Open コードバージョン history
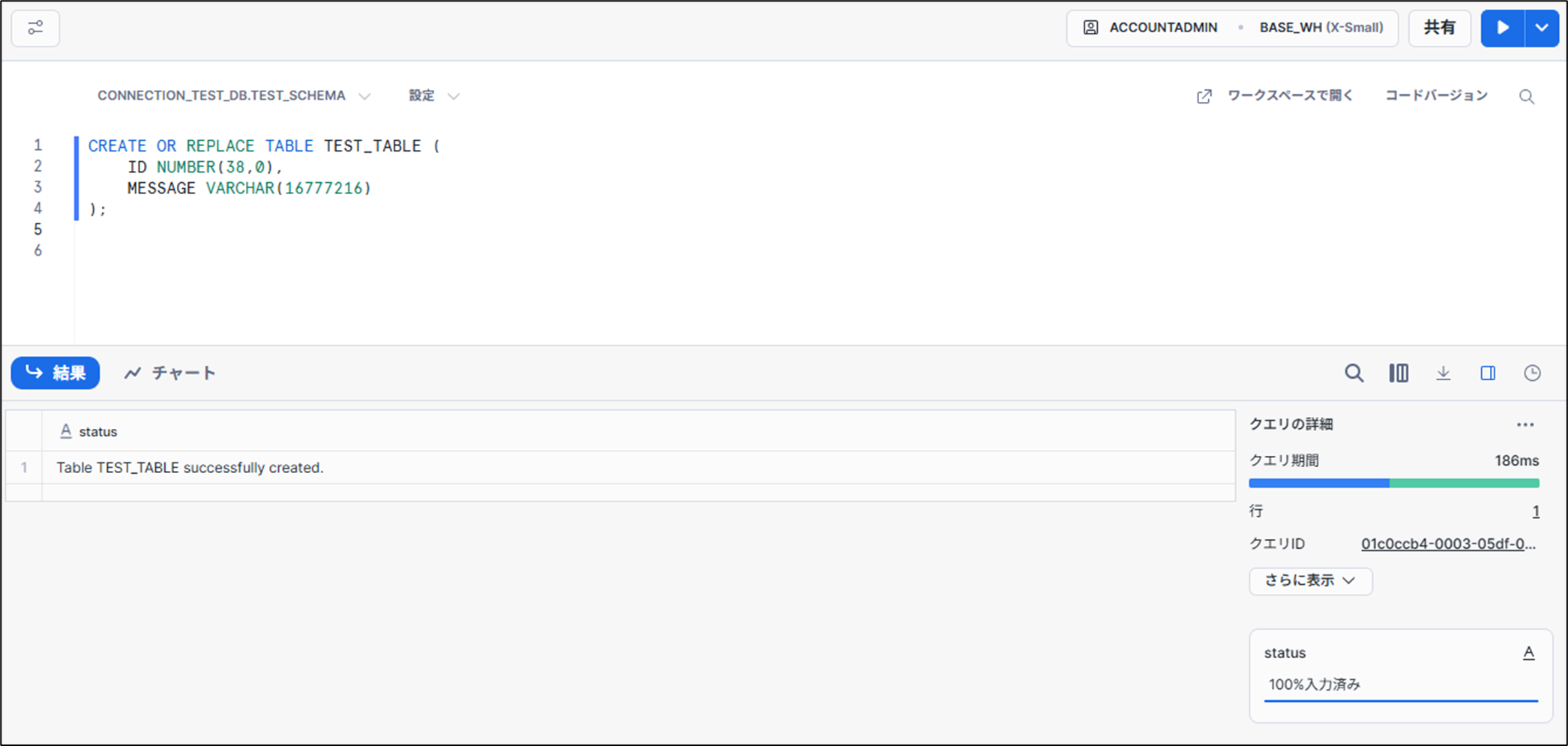The width and height of the screenshot is (1568, 746). [1436, 96]
